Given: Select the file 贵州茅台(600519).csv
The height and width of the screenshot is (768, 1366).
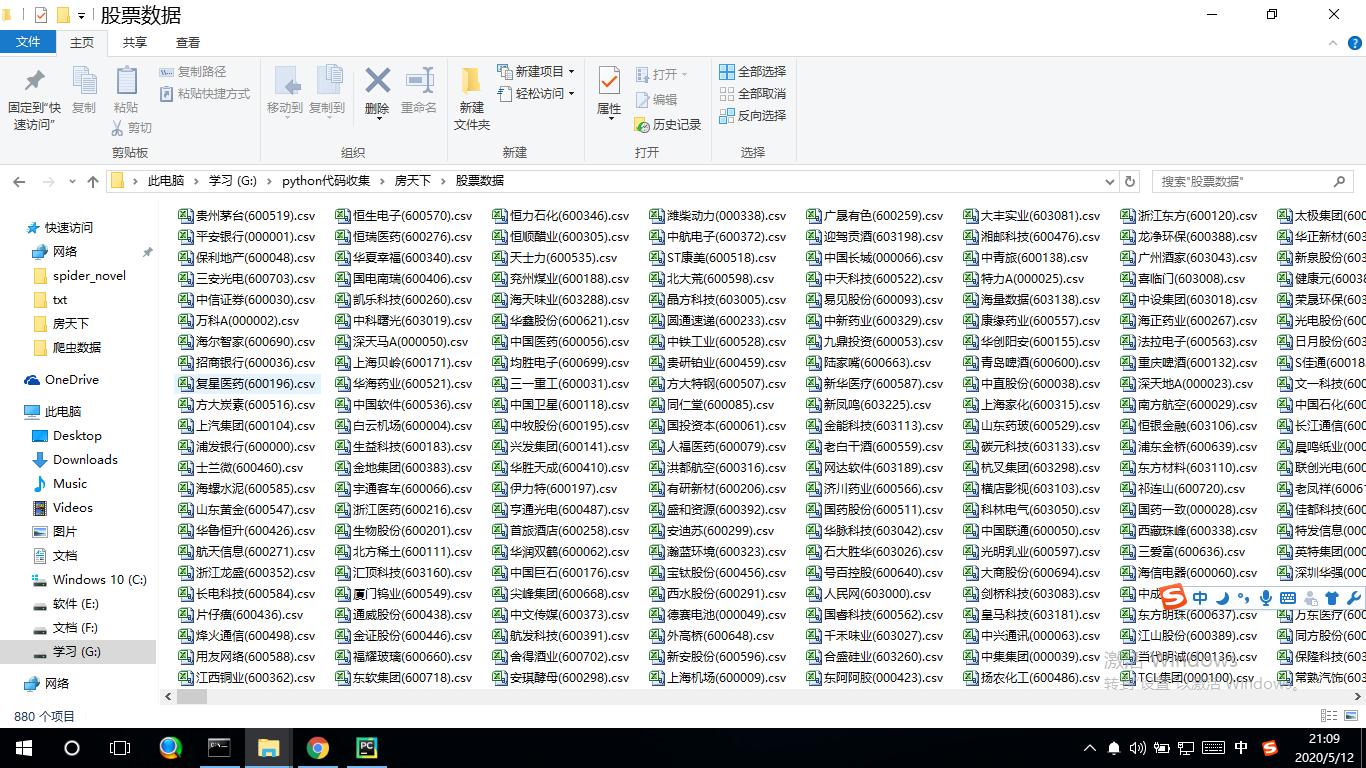Looking at the screenshot, I should click(x=246, y=216).
